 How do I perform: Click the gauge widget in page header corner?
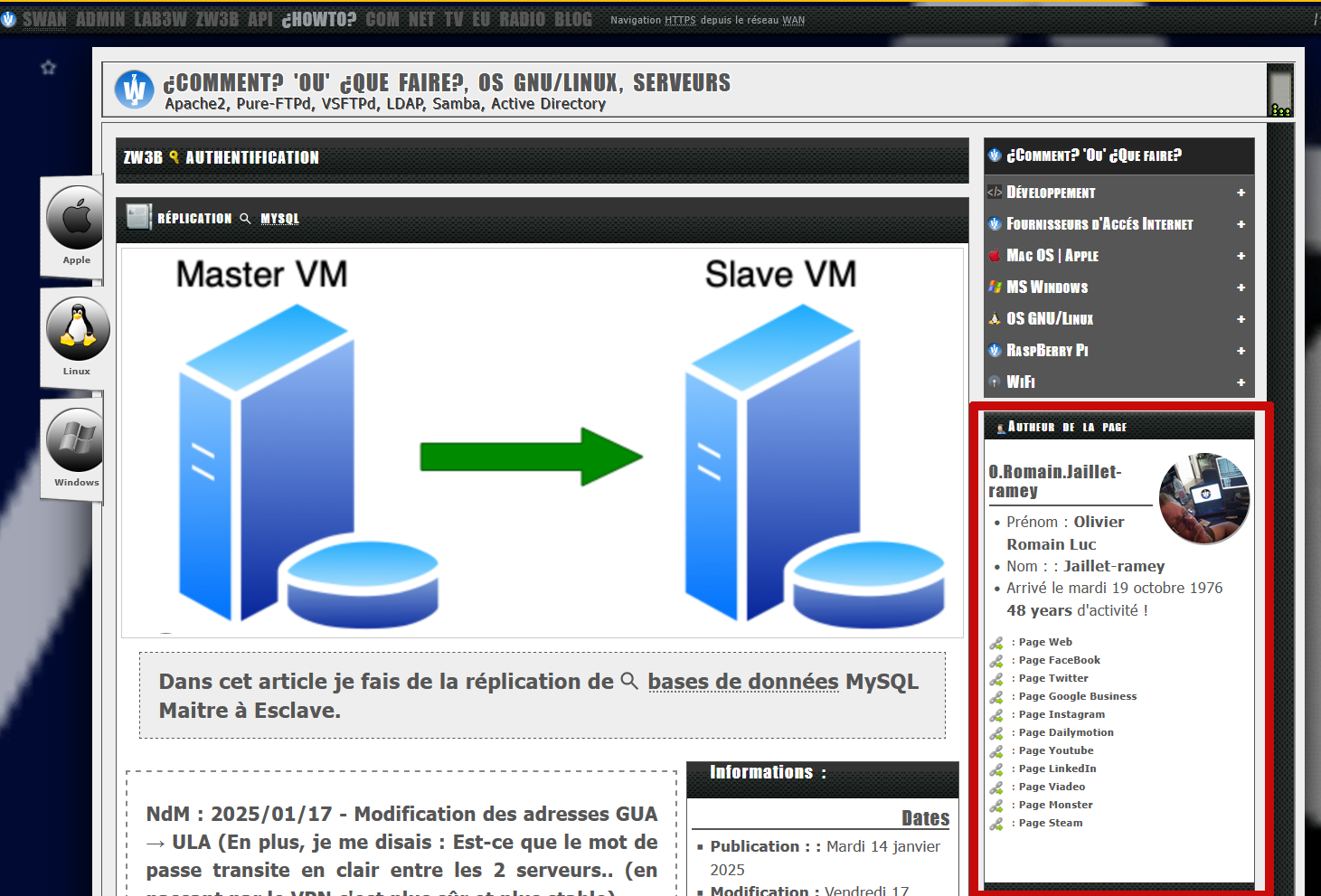pyautogui.click(x=1280, y=90)
